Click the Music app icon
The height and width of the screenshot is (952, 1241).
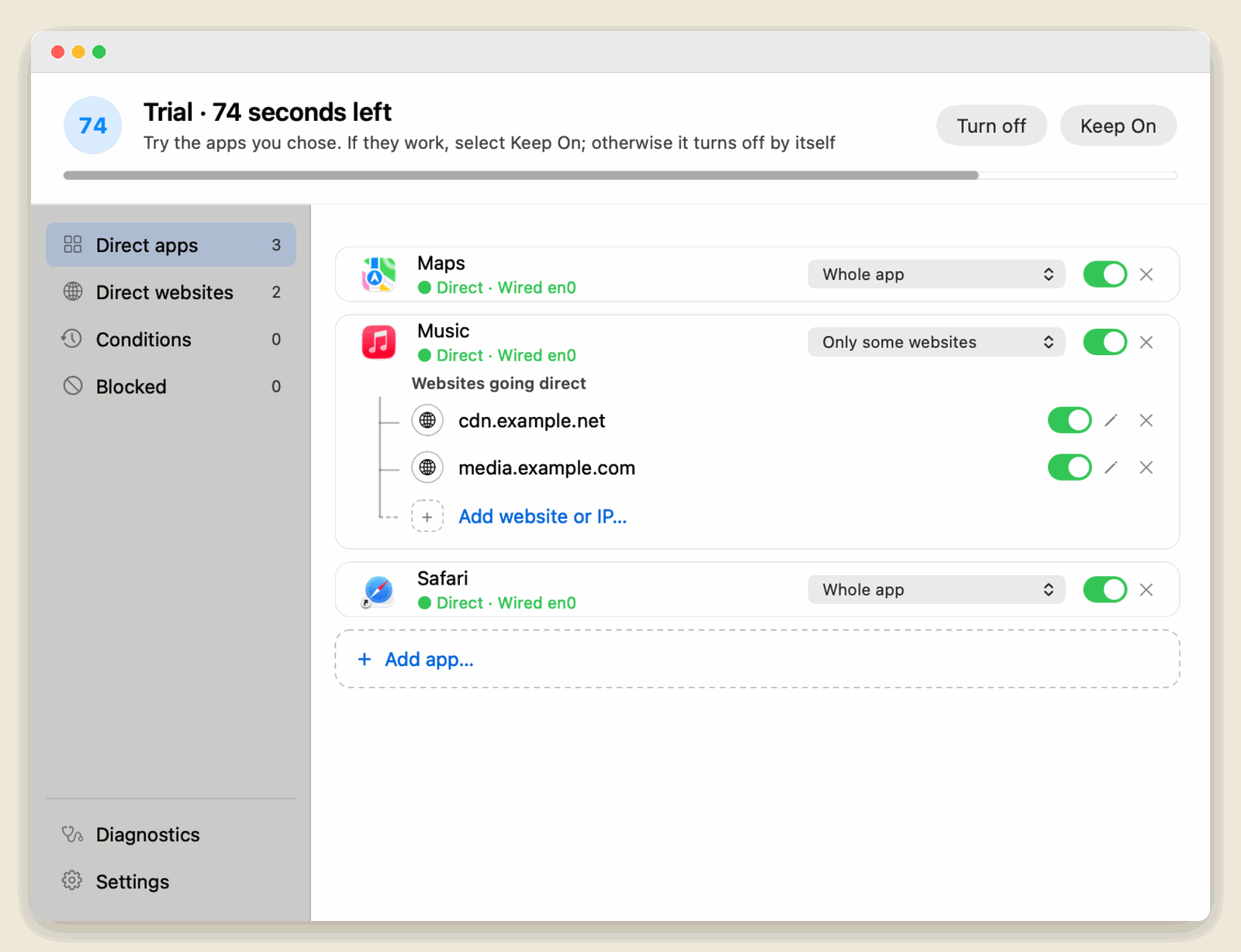tap(379, 342)
